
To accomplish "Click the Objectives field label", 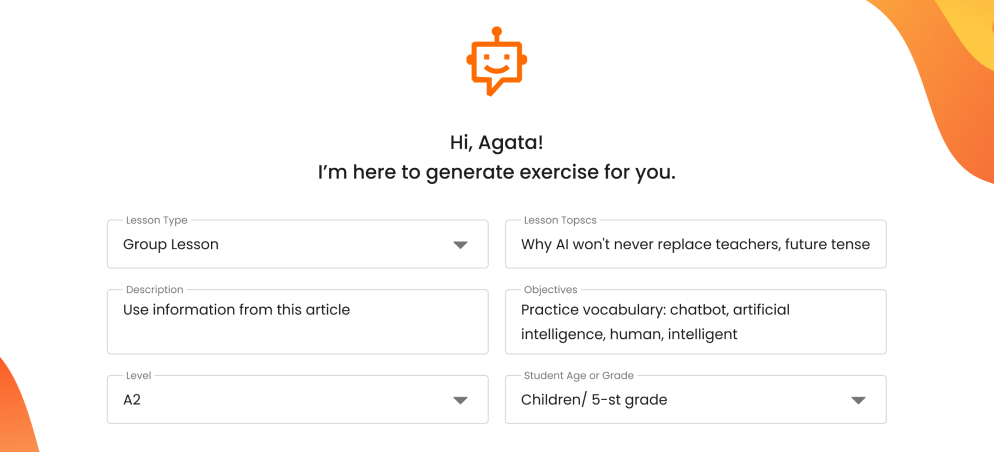I will pyautogui.click(x=550, y=290).
